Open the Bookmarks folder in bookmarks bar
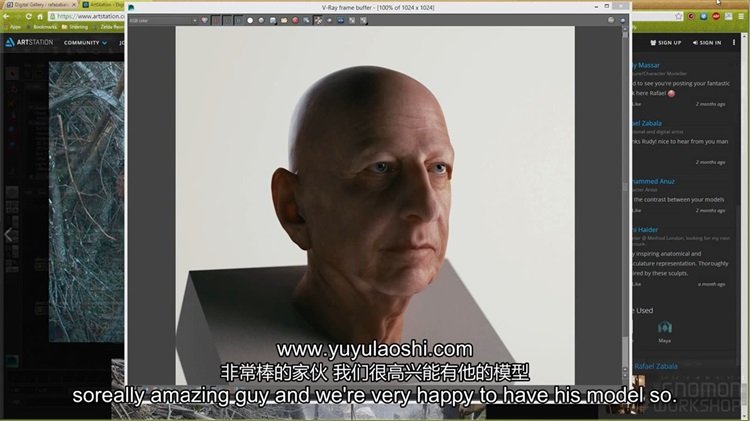This screenshot has width=750, height=421. click(42, 27)
